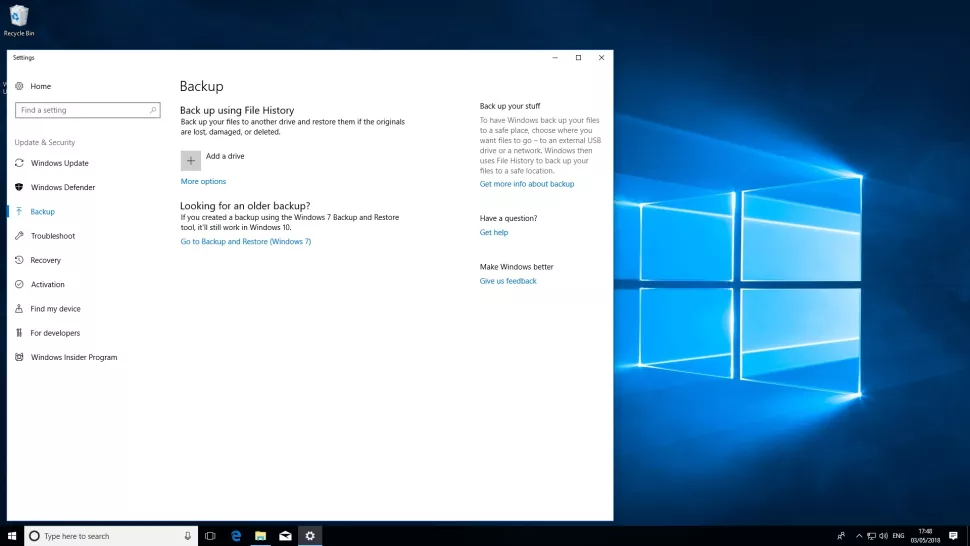Image resolution: width=970 pixels, height=546 pixels.
Task: Click the Recovery clock icon
Action: (19, 260)
